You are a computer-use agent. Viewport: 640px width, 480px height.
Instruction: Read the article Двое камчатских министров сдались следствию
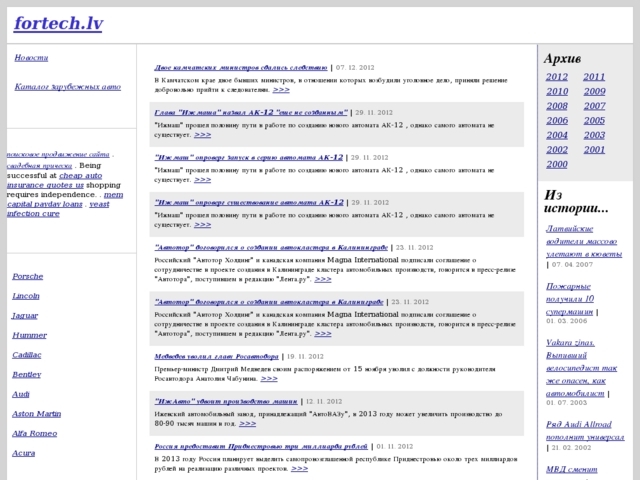point(241,65)
